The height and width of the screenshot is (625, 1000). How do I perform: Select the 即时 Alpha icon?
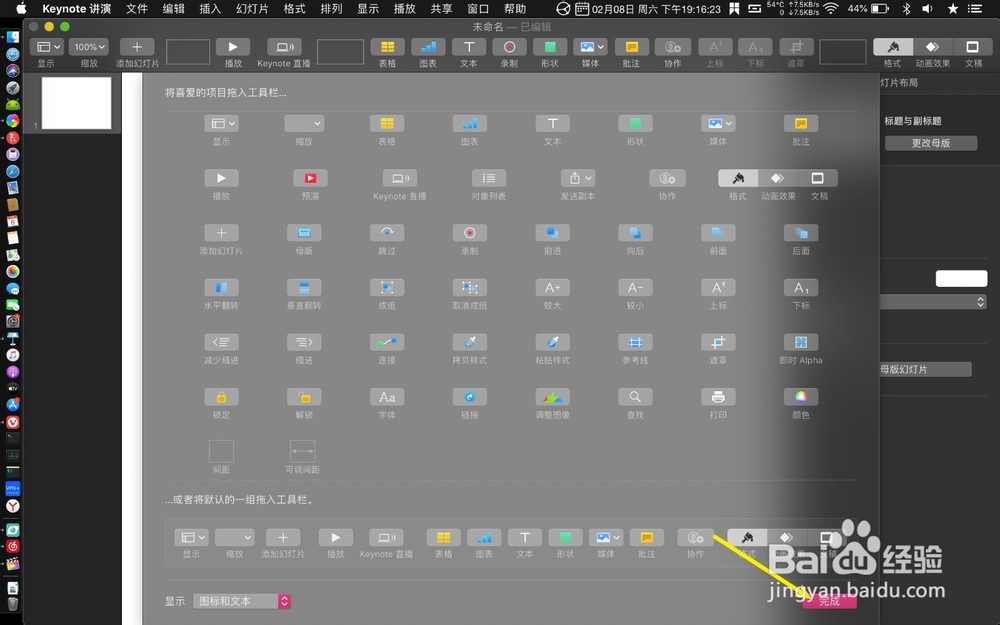click(801, 342)
